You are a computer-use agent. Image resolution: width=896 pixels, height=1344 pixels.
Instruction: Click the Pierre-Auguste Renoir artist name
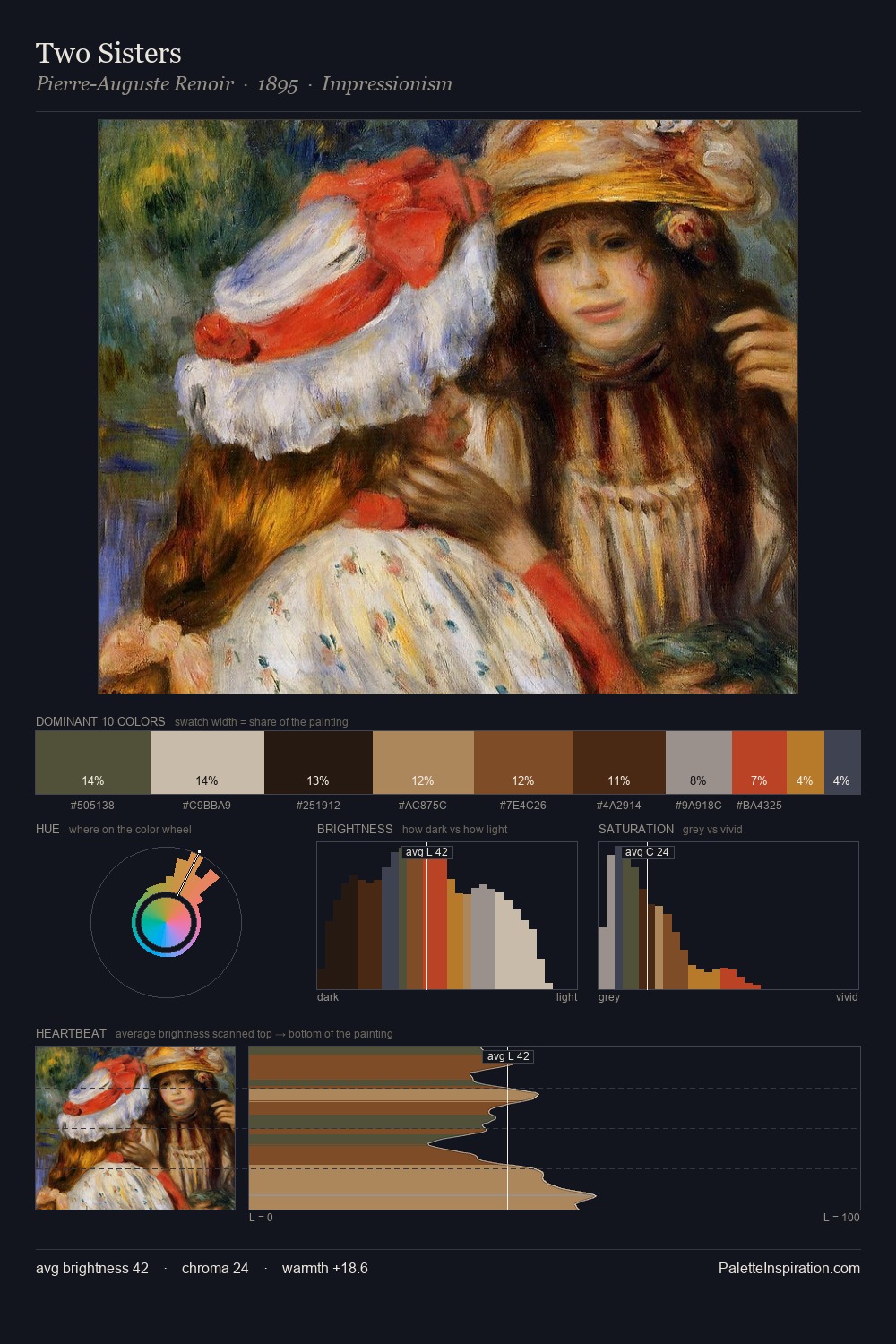[x=134, y=84]
